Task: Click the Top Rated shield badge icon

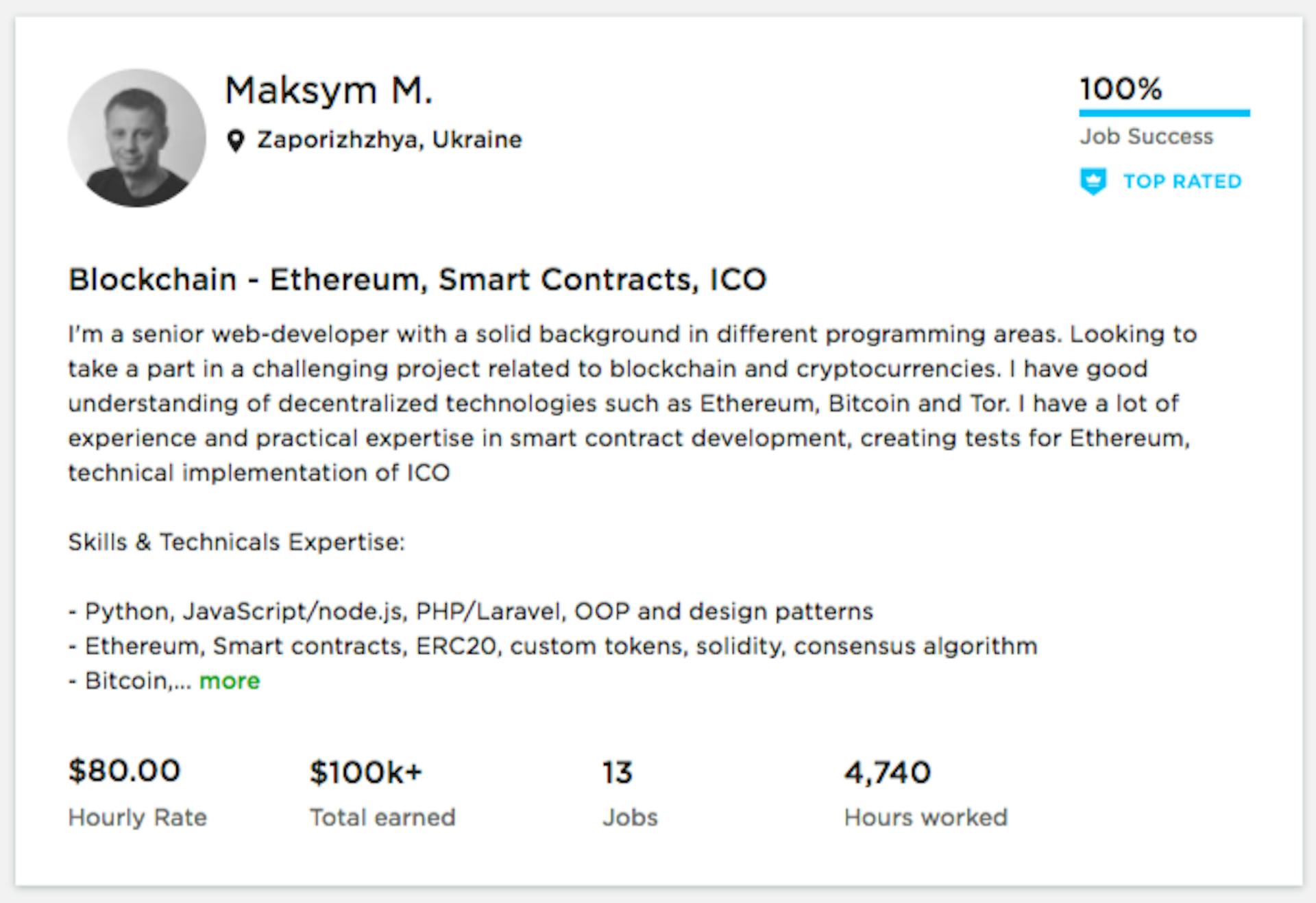Action: point(1093,182)
